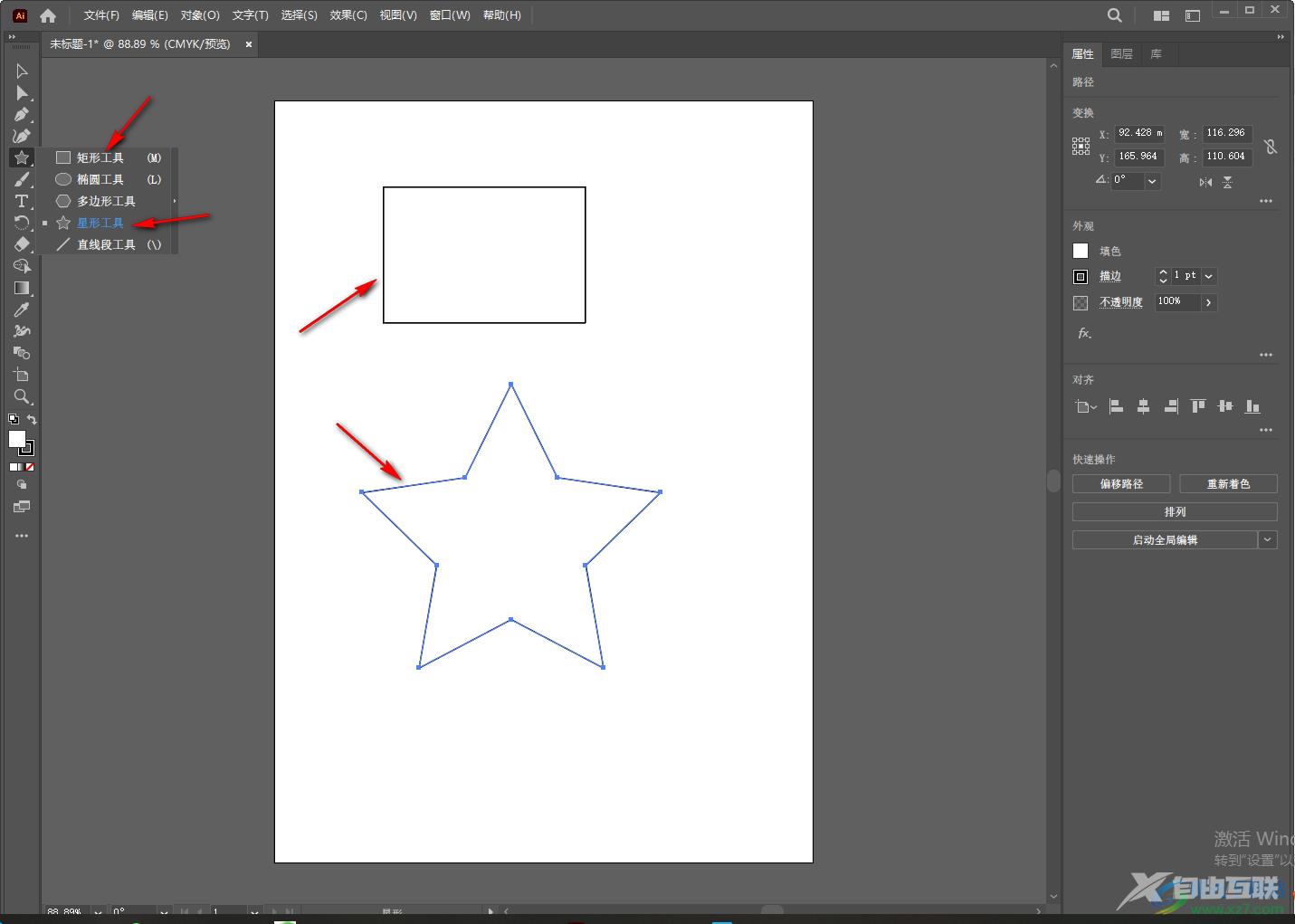Open the stroke weight dropdown
The height and width of the screenshot is (924, 1295).
pyautogui.click(x=1209, y=276)
